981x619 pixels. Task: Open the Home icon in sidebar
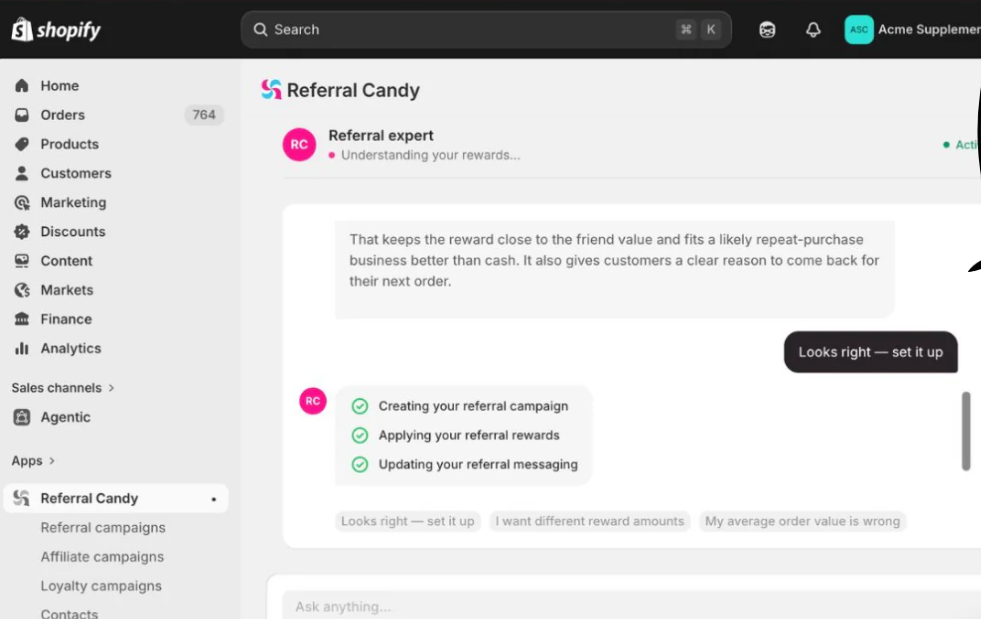(x=22, y=86)
